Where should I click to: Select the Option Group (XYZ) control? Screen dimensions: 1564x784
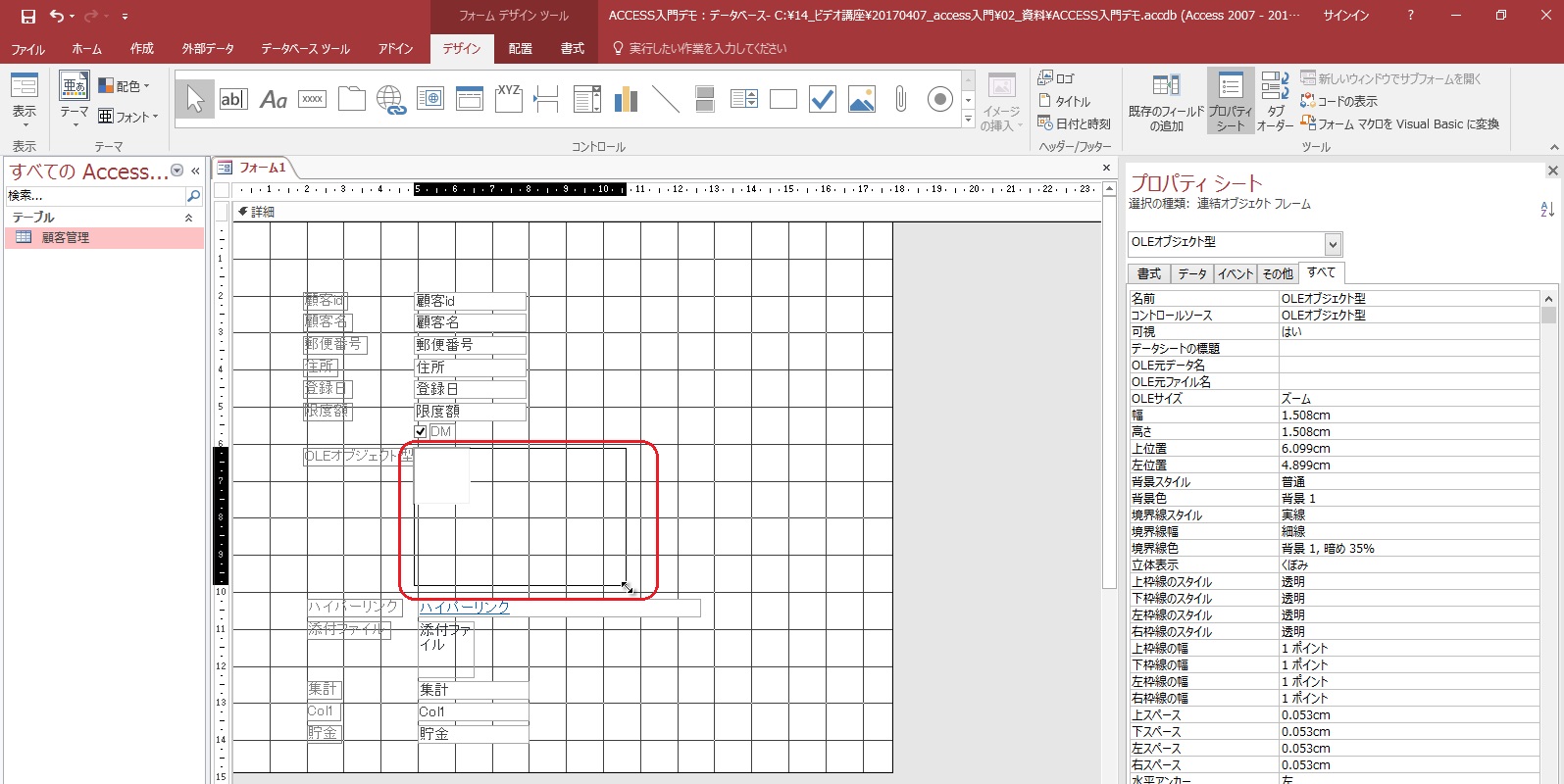pyautogui.click(x=509, y=99)
